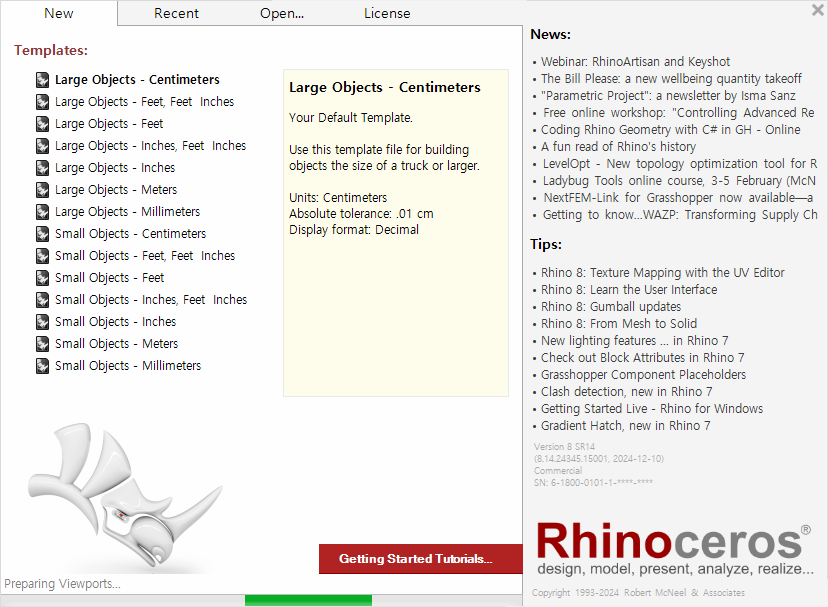Open tip New lighting features in Rhino 7

pyautogui.click(x=635, y=341)
